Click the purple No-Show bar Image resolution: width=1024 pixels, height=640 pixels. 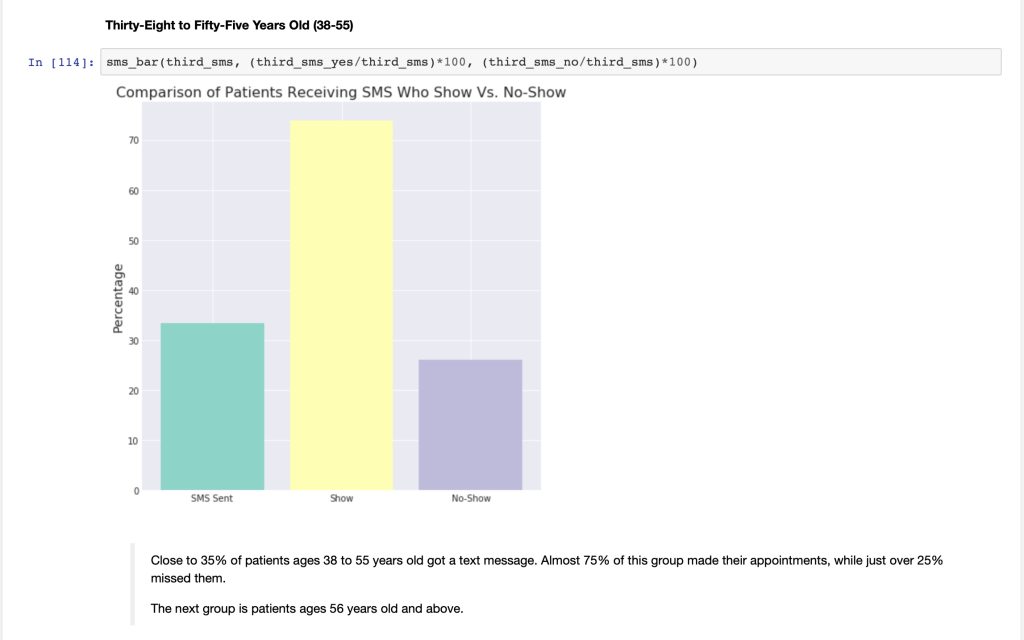[470, 424]
